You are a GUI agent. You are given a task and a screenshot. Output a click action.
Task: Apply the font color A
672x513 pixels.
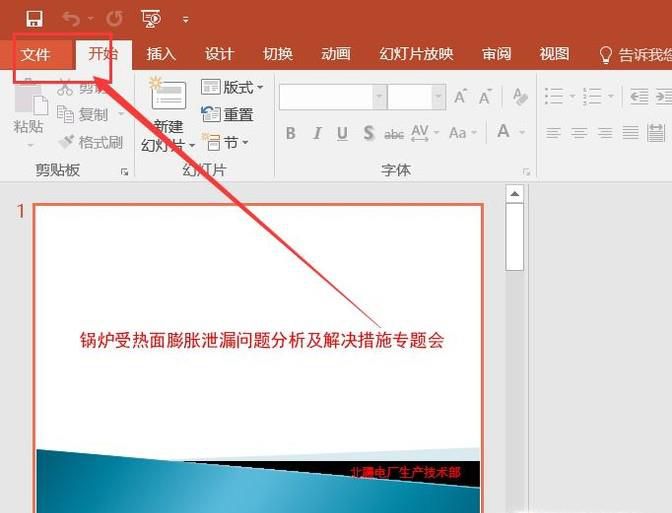504,131
